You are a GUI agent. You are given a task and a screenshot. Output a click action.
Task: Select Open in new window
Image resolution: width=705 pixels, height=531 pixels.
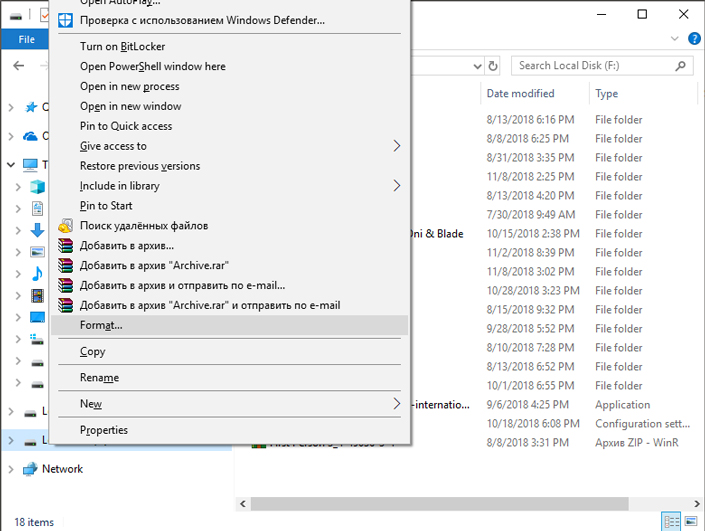tap(229, 106)
